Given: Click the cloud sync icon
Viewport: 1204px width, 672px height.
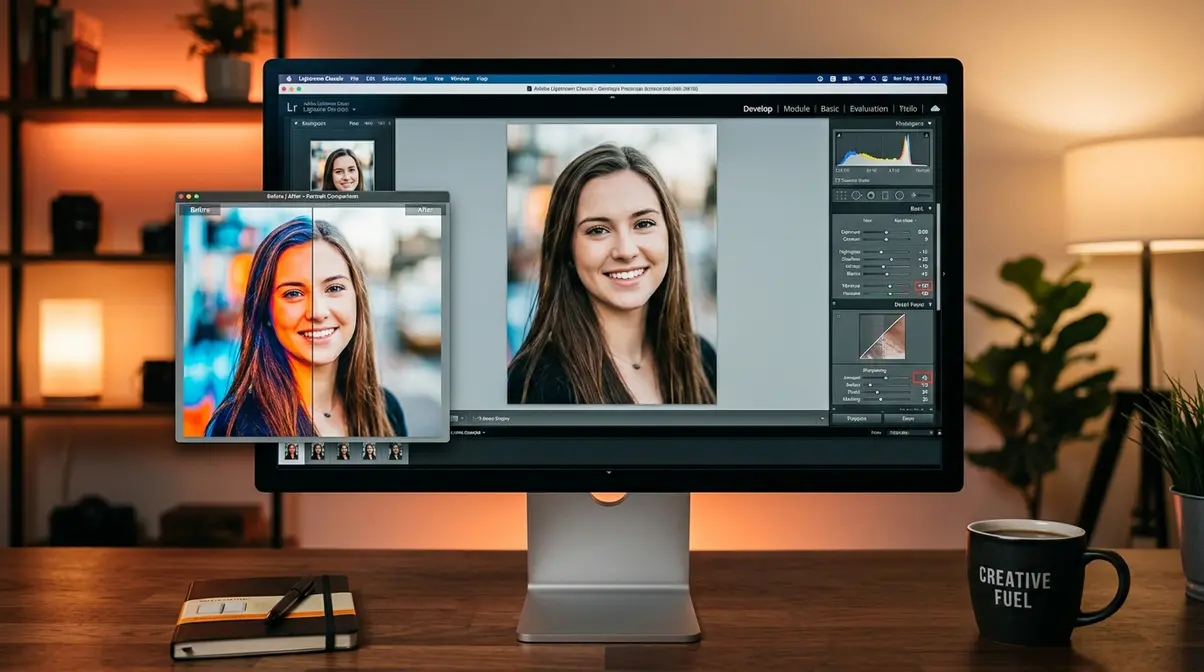Looking at the screenshot, I should click(935, 108).
